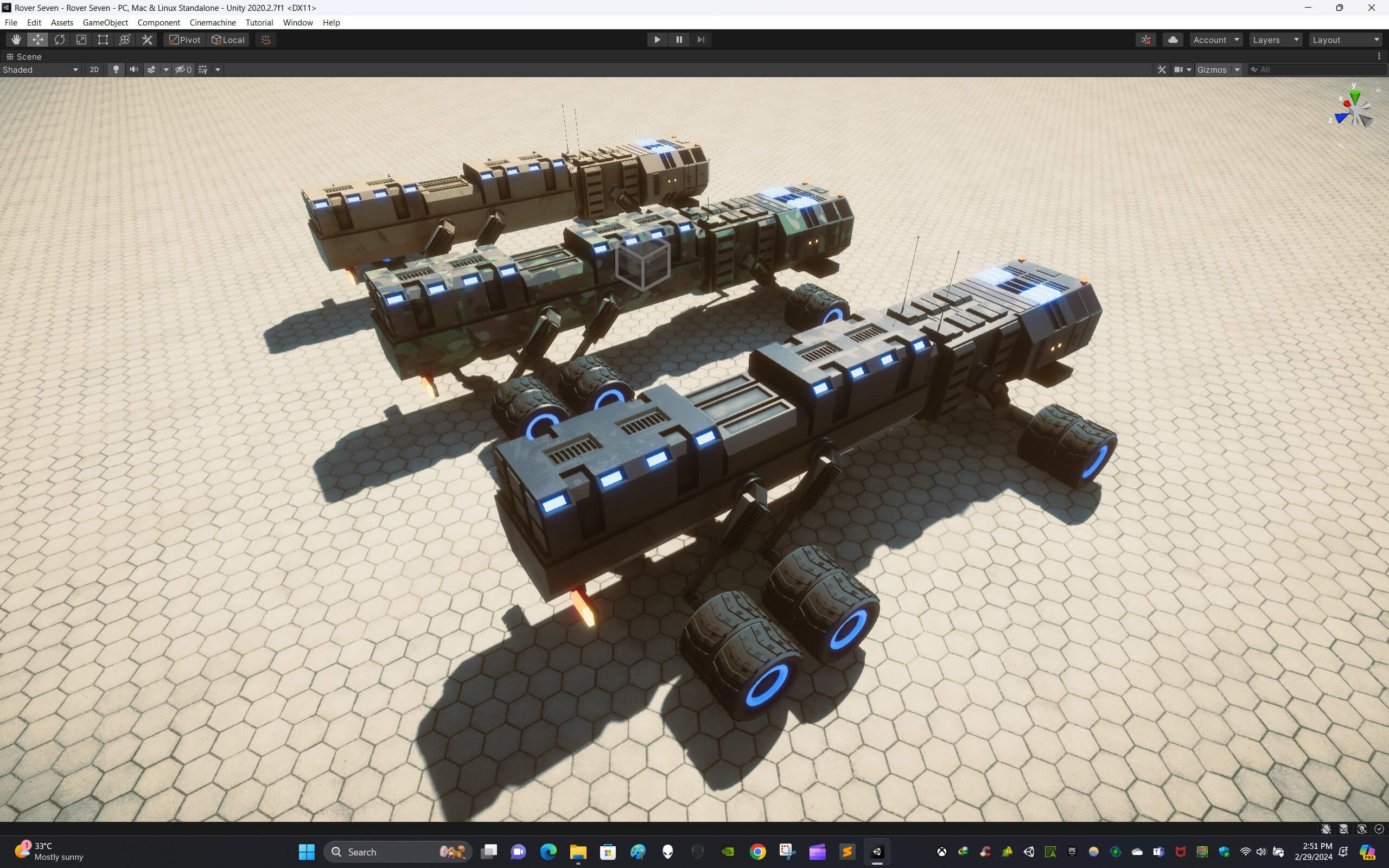Image resolution: width=1389 pixels, height=868 pixels.
Task: Select the Hand tool
Action: click(16, 40)
